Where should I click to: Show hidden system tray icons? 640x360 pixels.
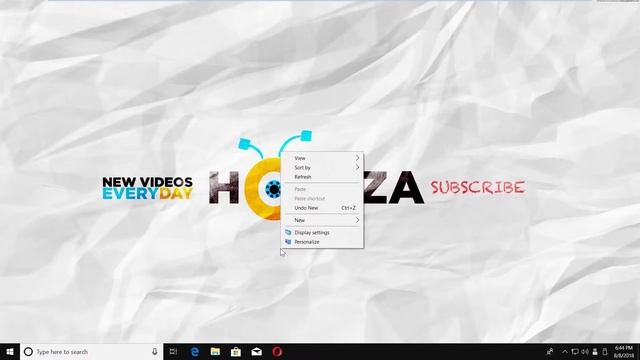point(565,351)
